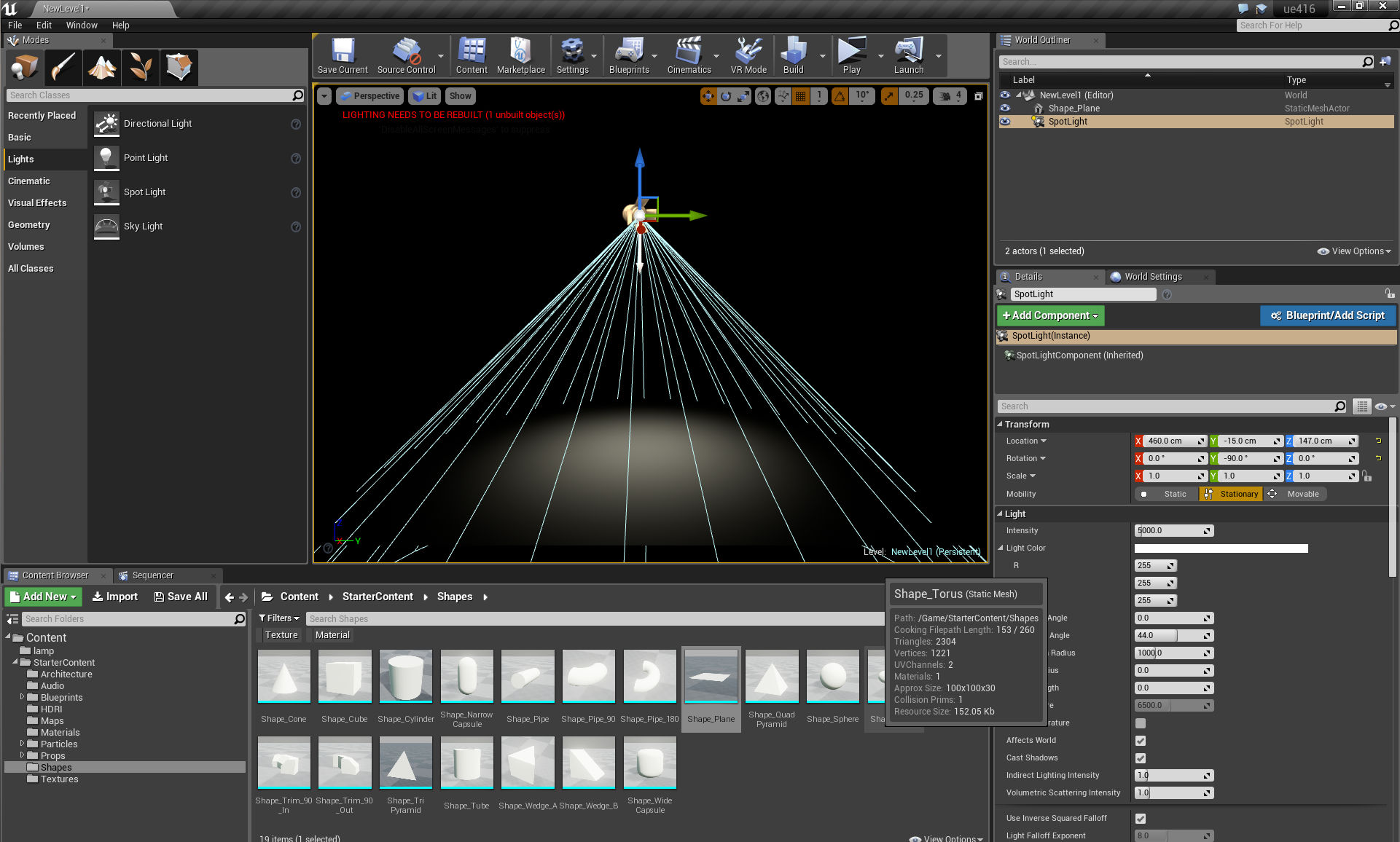
Task: Expand the Blueprints folder in tree
Action: [22, 697]
